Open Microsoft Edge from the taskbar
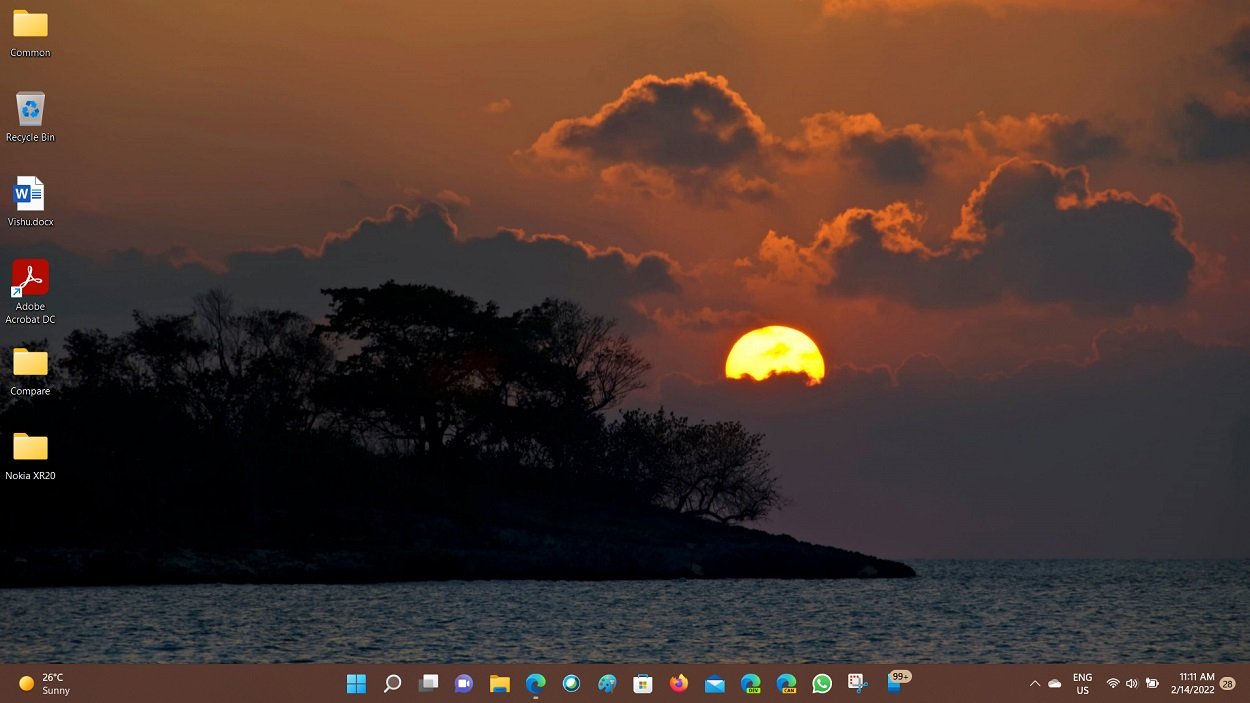 (535, 684)
